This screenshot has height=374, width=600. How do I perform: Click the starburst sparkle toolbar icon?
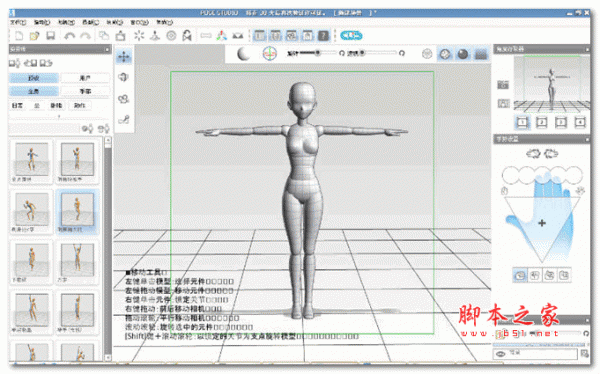[139, 36]
